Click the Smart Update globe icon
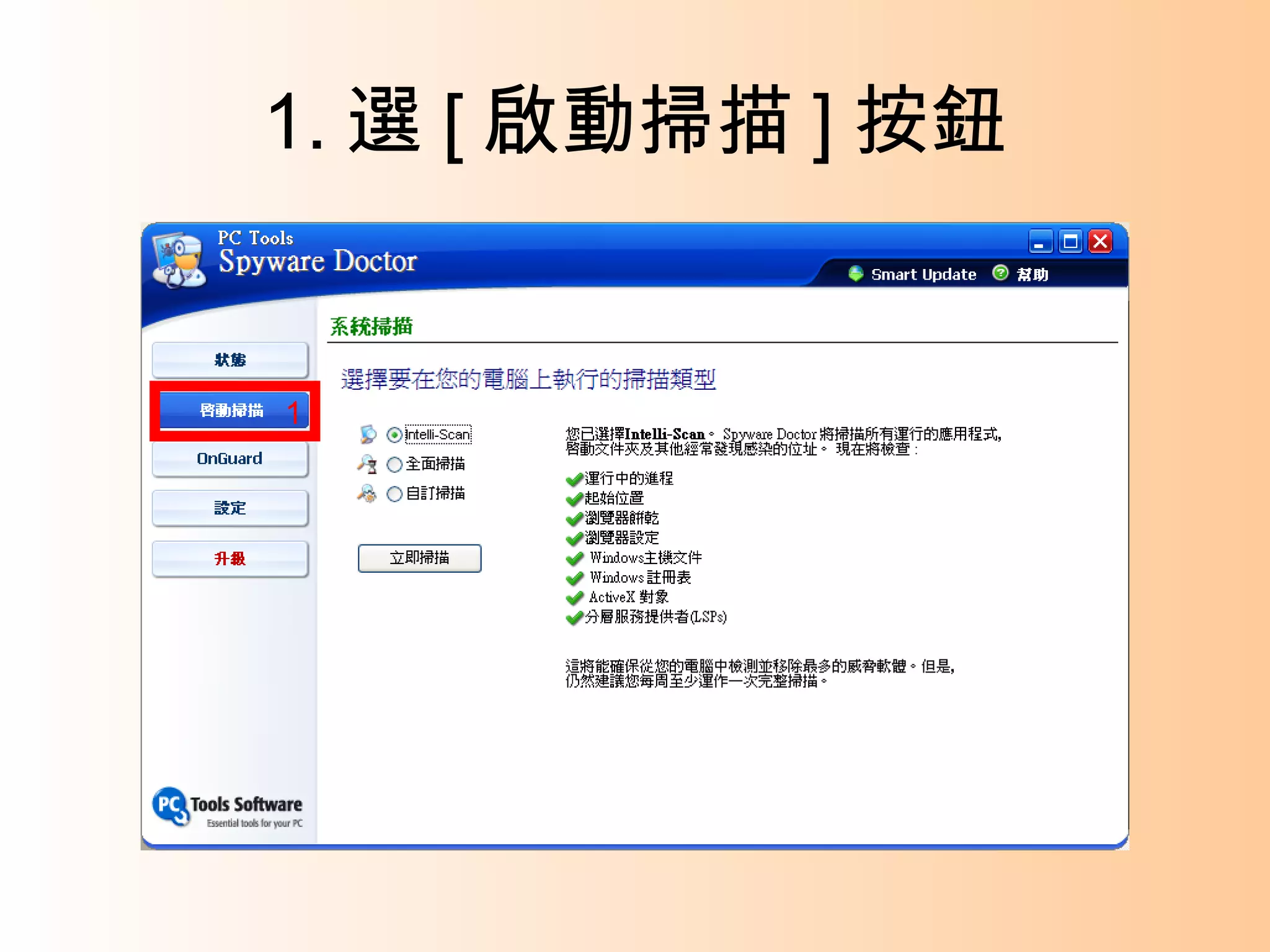This screenshot has width=1270, height=952. (x=856, y=273)
